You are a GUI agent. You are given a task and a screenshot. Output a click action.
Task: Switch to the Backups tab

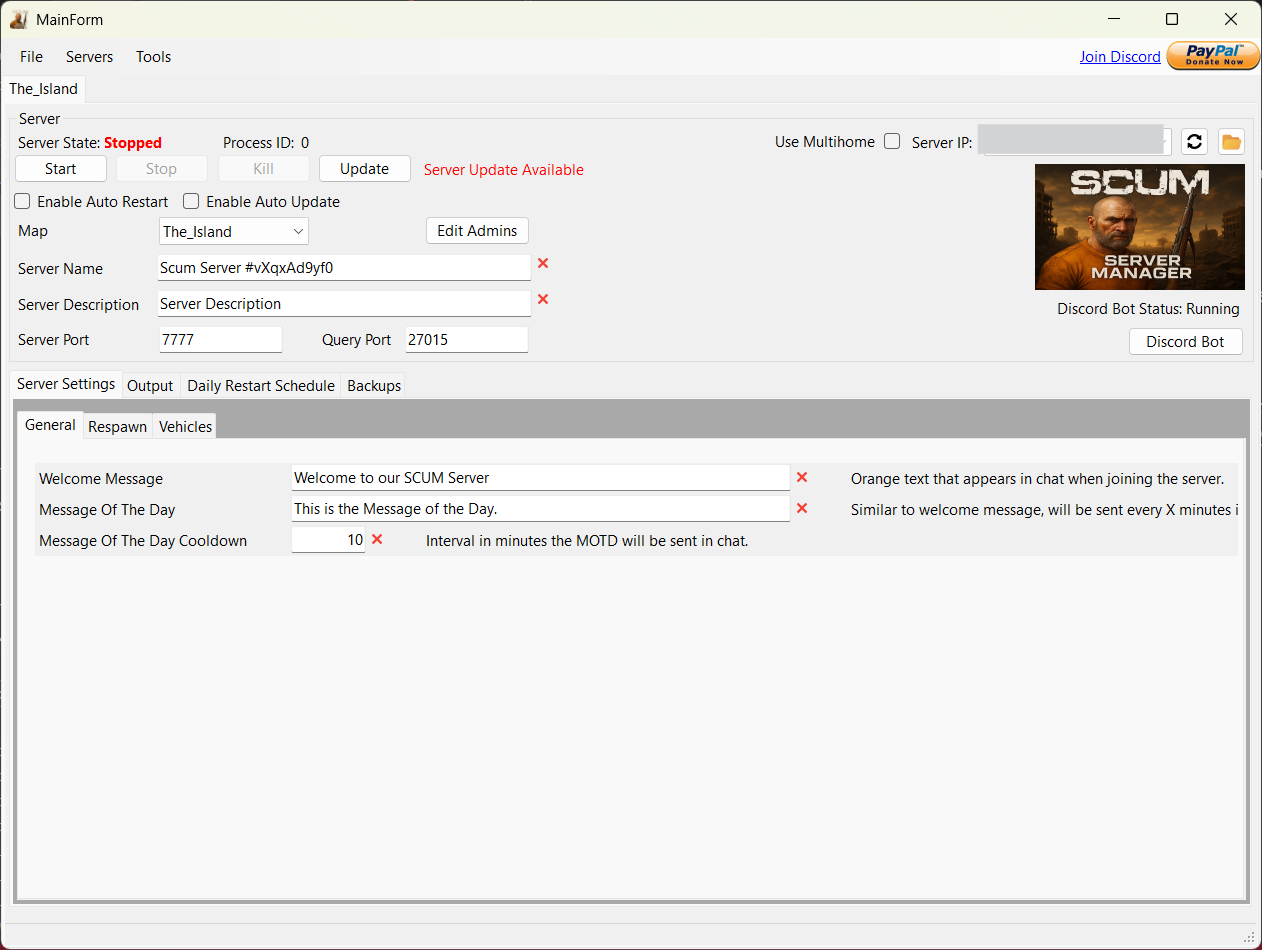[374, 386]
